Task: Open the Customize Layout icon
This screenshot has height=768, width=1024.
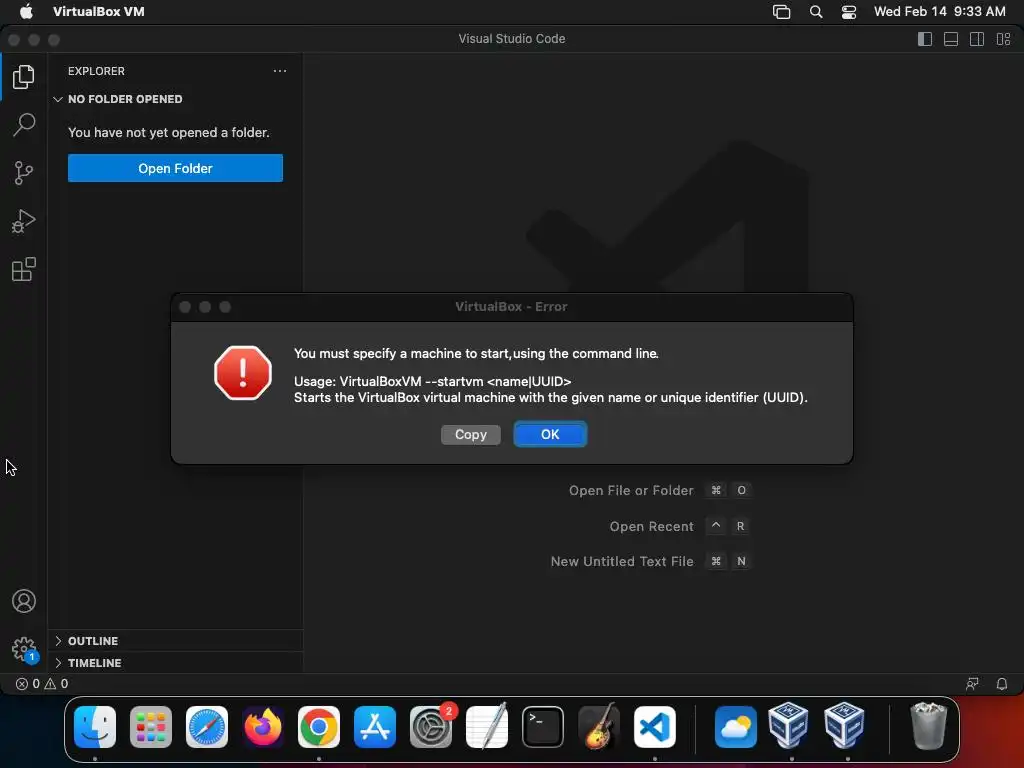Action: (1003, 39)
